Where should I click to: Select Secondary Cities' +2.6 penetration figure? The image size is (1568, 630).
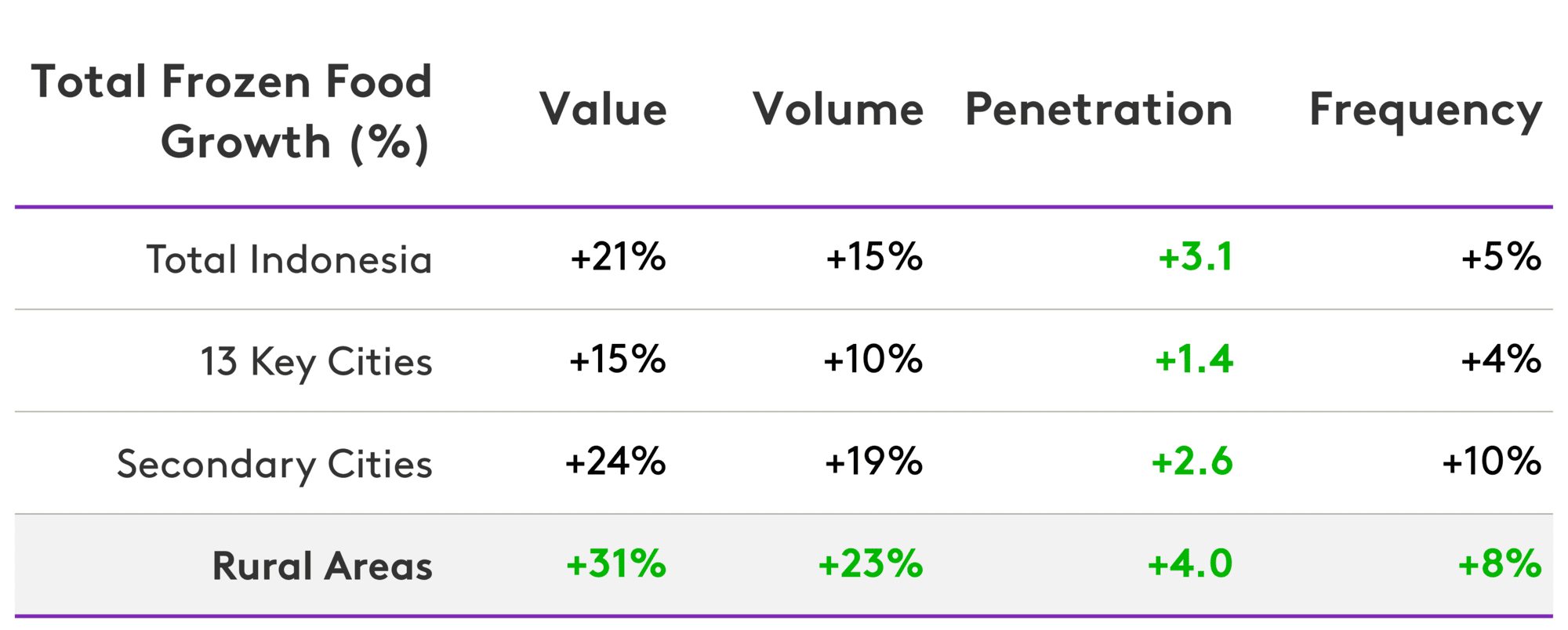1192,462
